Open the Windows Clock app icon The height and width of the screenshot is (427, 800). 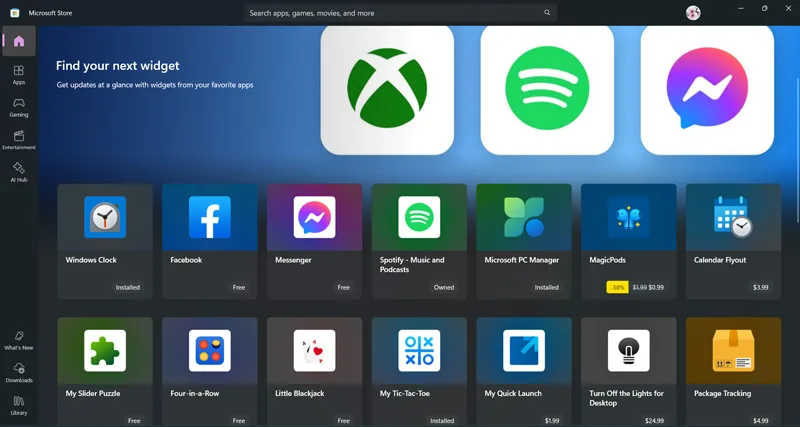(x=105, y=217)
